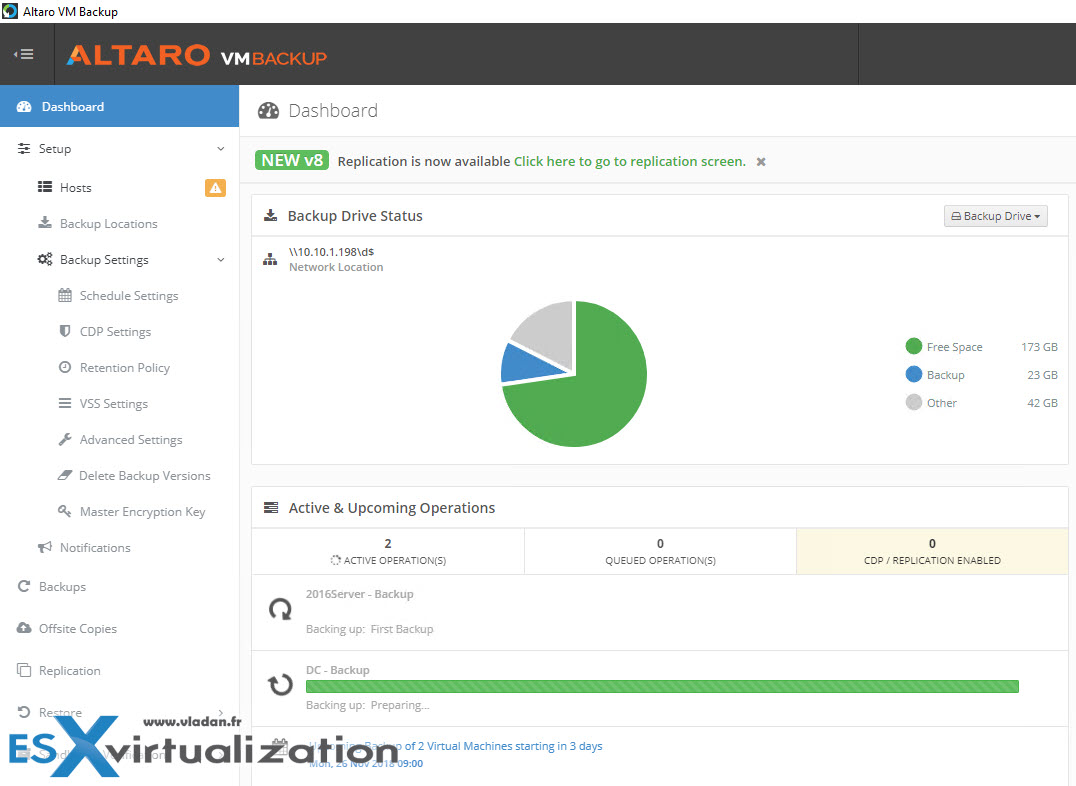Click the VSS Settings lines icon
Viewport: 1076px width, 786px height.
(65, 403)
